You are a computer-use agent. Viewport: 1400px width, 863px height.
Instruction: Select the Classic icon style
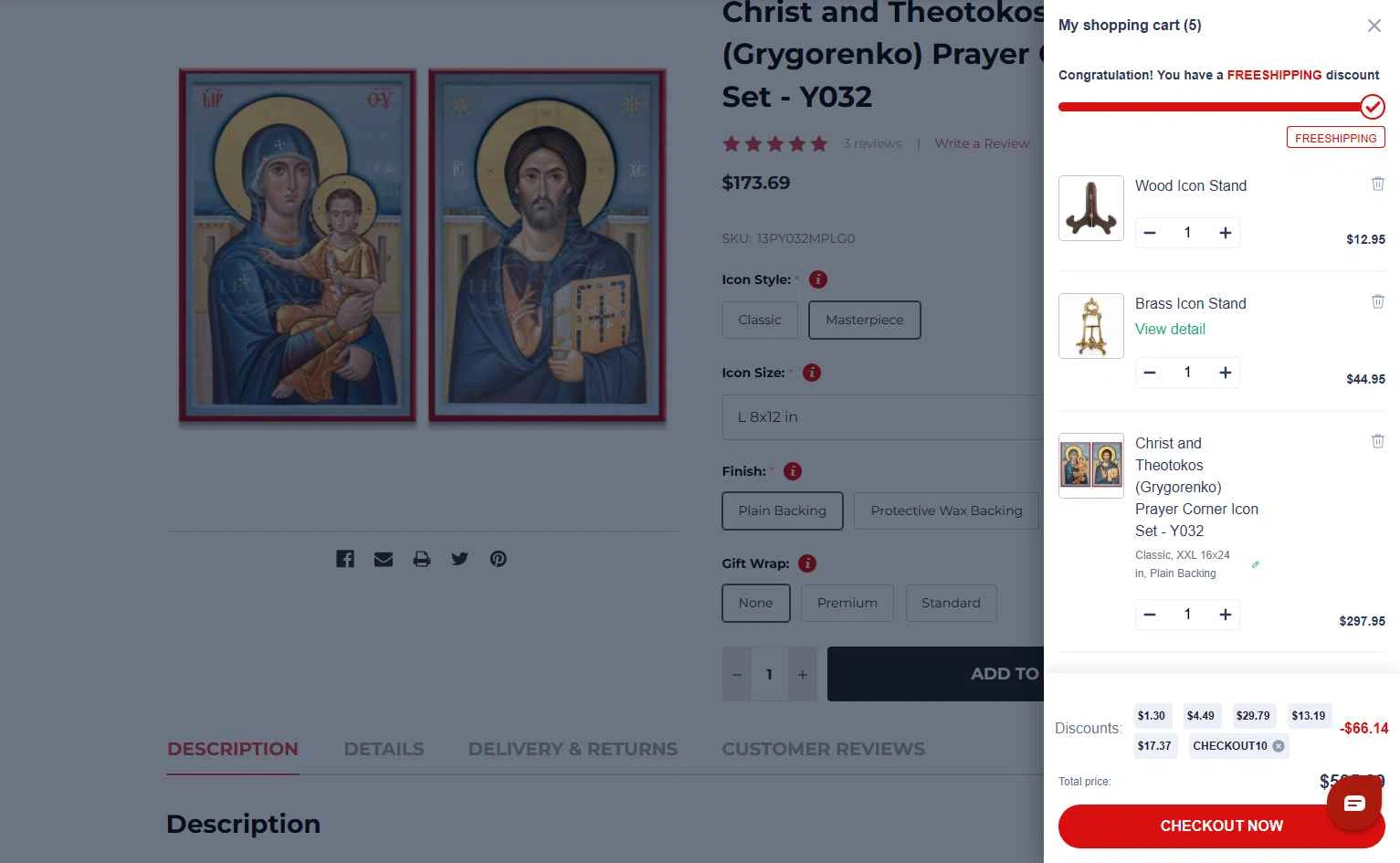[760, 320]
